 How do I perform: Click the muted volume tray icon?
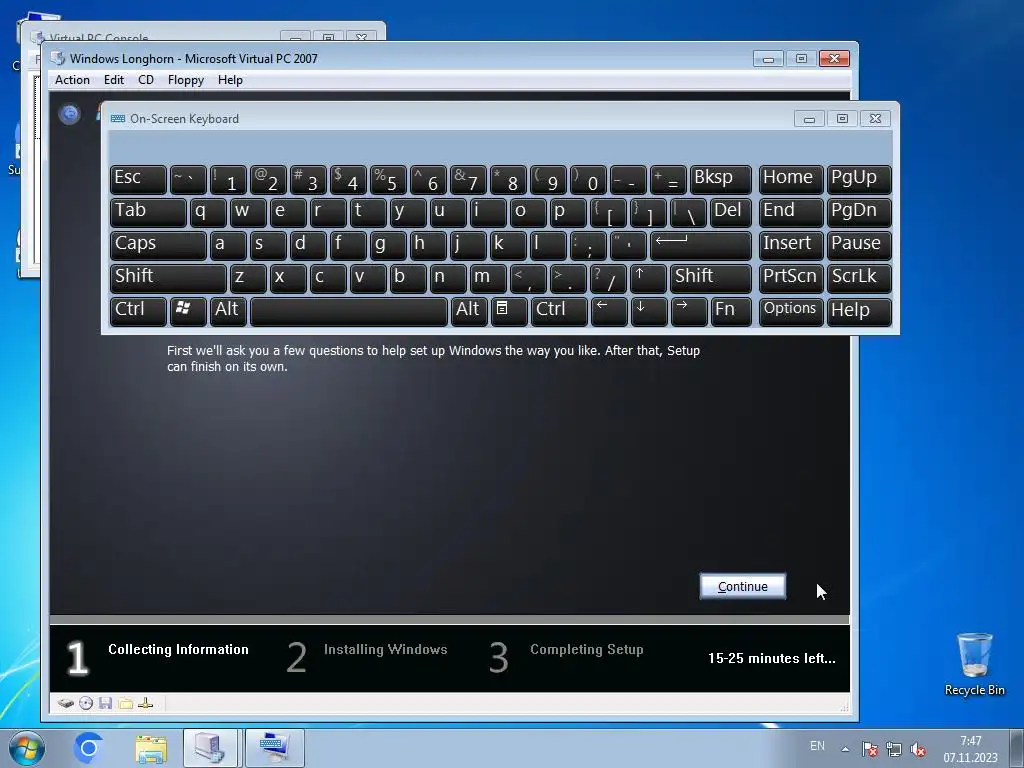point(918,749)
